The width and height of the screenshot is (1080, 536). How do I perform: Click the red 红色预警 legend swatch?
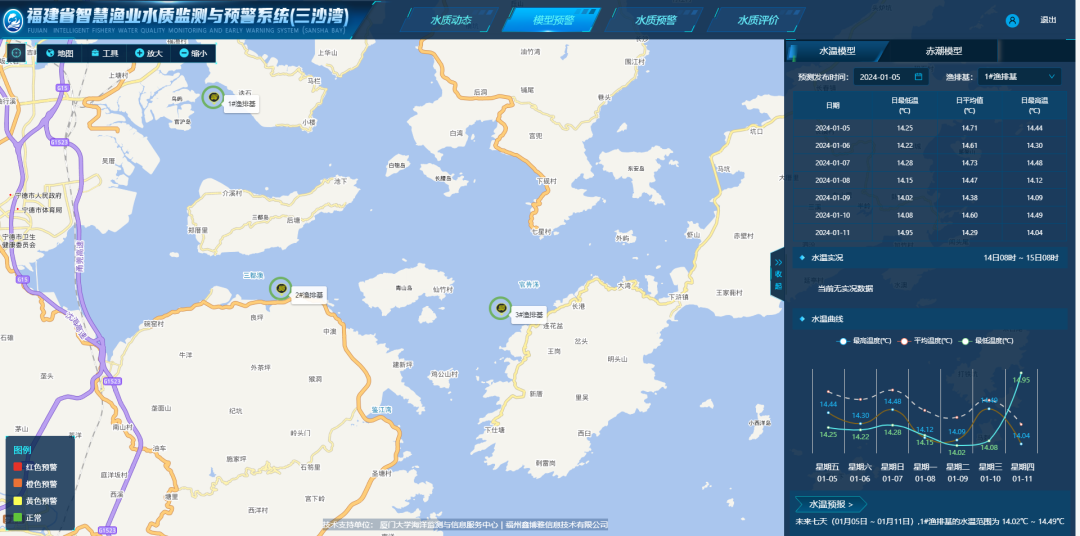pyautogui.click(x=17, y=467)
